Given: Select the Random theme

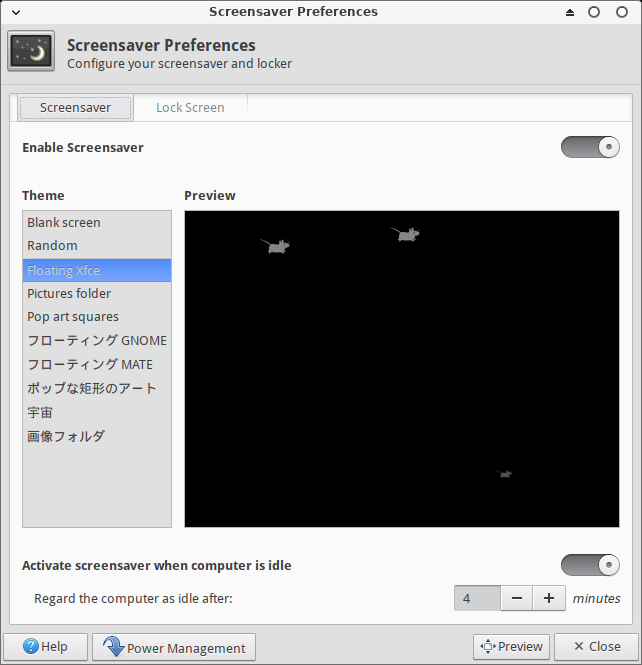Looking at the screenshot, I should (x=97, y=246).
